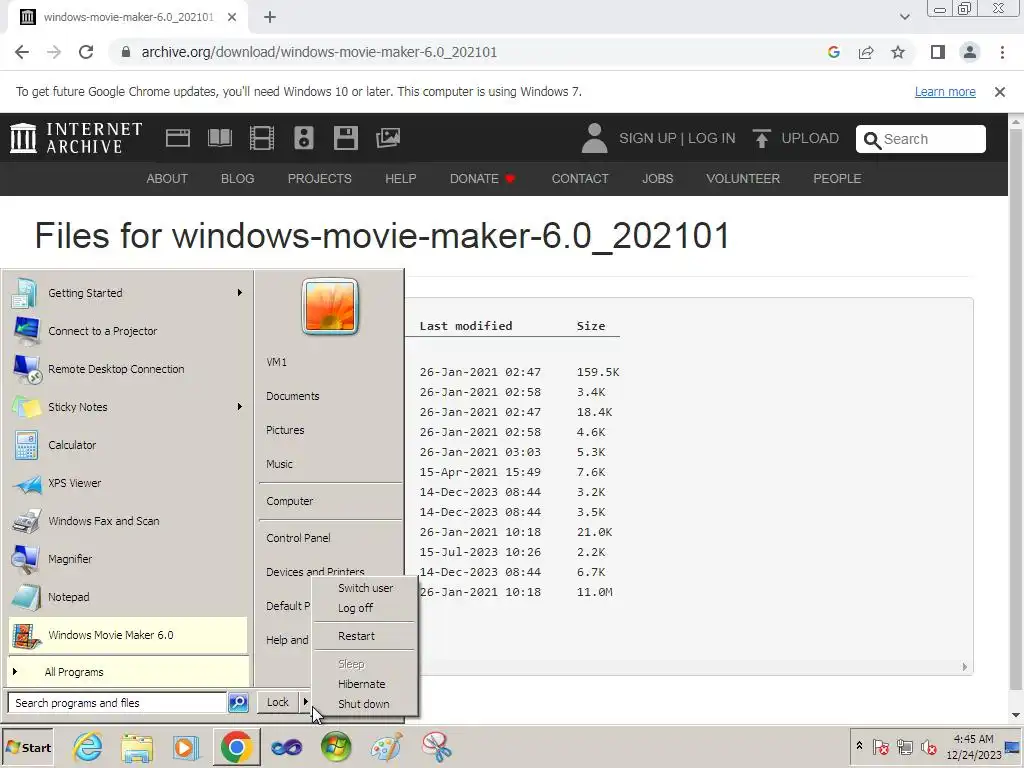Open Magnifier from Start menu

129,559
